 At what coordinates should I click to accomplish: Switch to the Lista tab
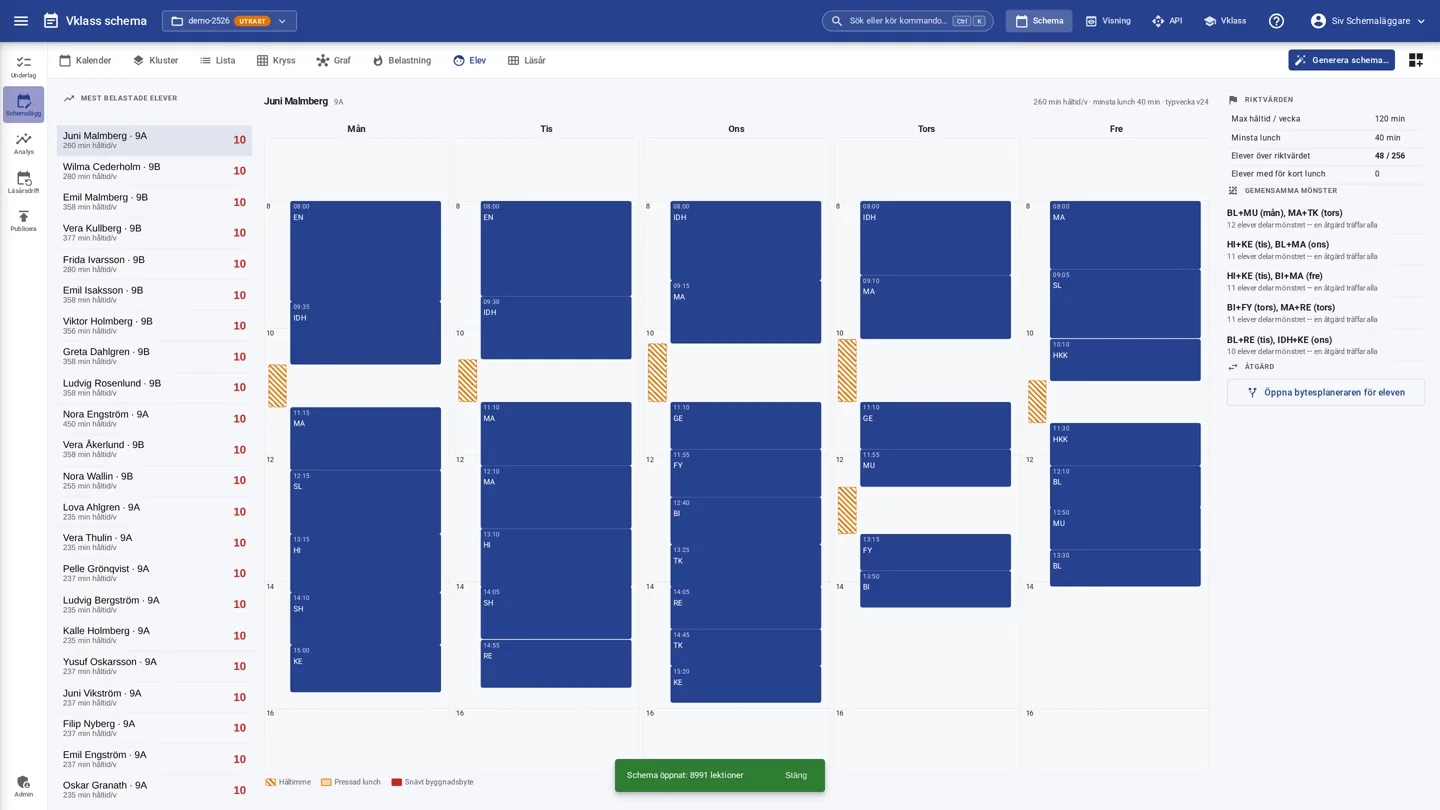tap(217, 60)
